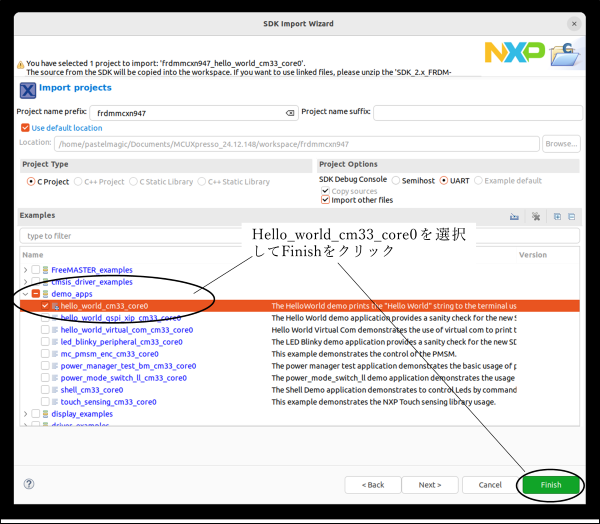Screen dimensions: 600x524
Task: Collapse the demo_apps tree node
Action: click(x=25, y=294)
